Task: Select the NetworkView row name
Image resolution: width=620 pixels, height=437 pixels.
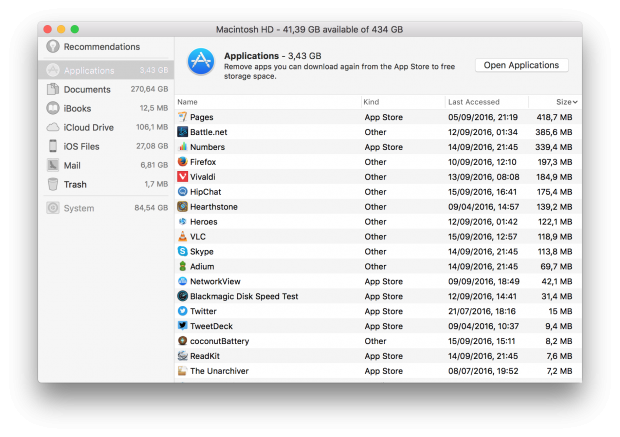Action: 215,282
